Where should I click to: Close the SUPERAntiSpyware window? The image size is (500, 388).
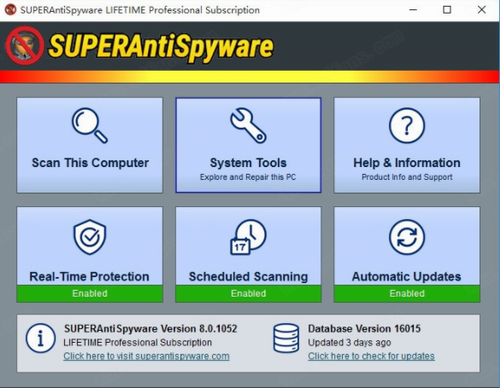[x=482, y=10]
